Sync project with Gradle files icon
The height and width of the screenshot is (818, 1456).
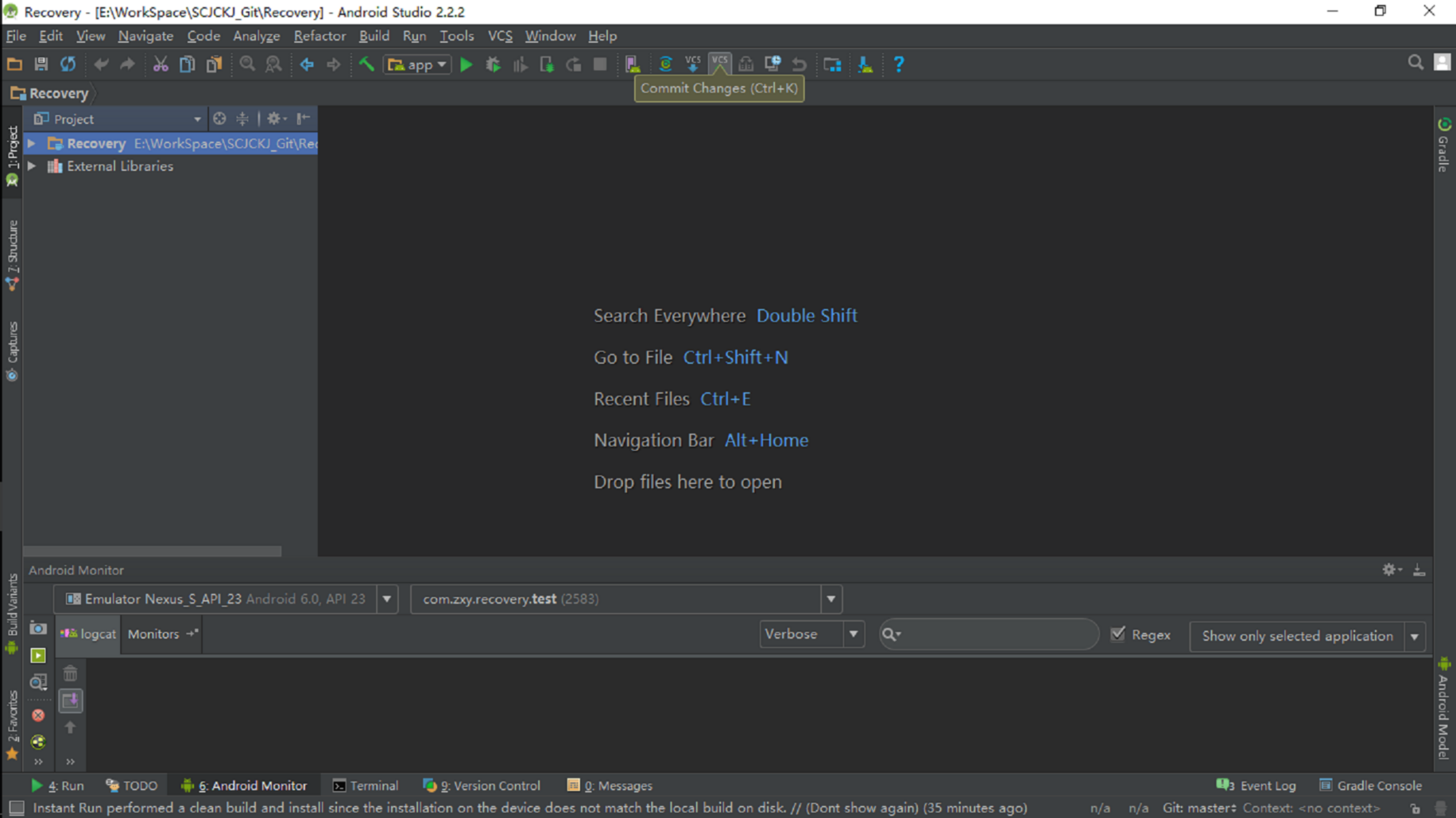pyautogui.click(x=666, y=64)
